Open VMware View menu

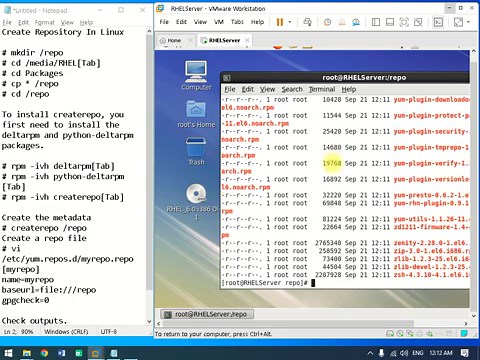[x=200, y=22]
